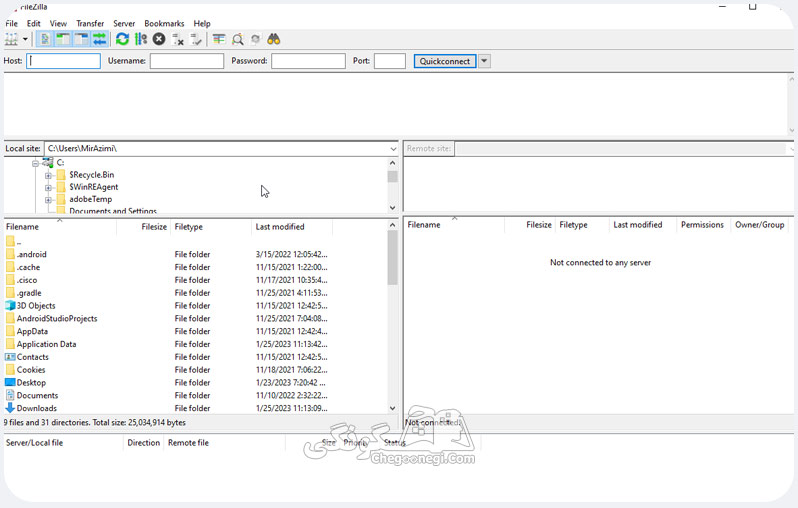
Task: Sort local files by Filetype column
Action: tap(211, 227)
